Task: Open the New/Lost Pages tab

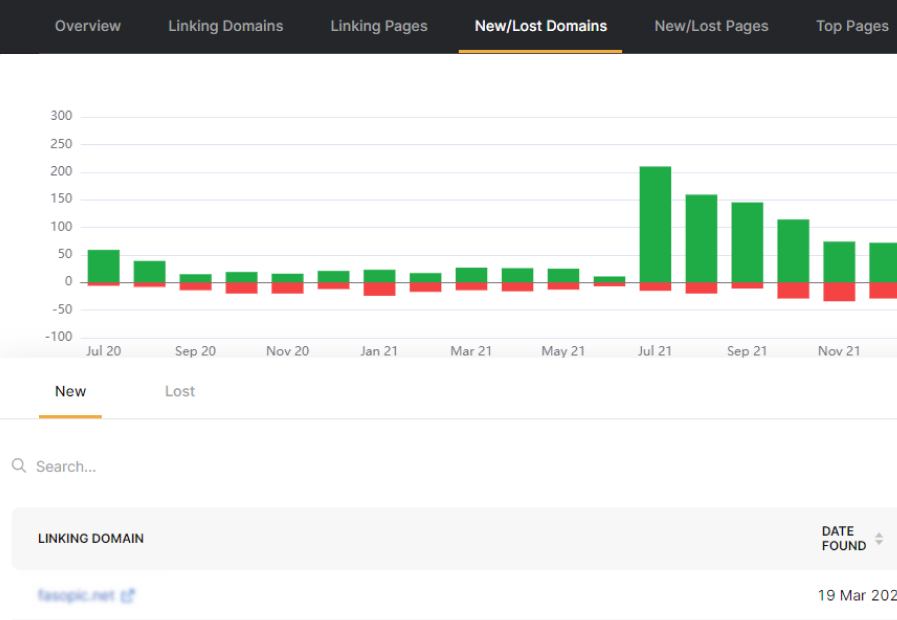Action: 711,26
